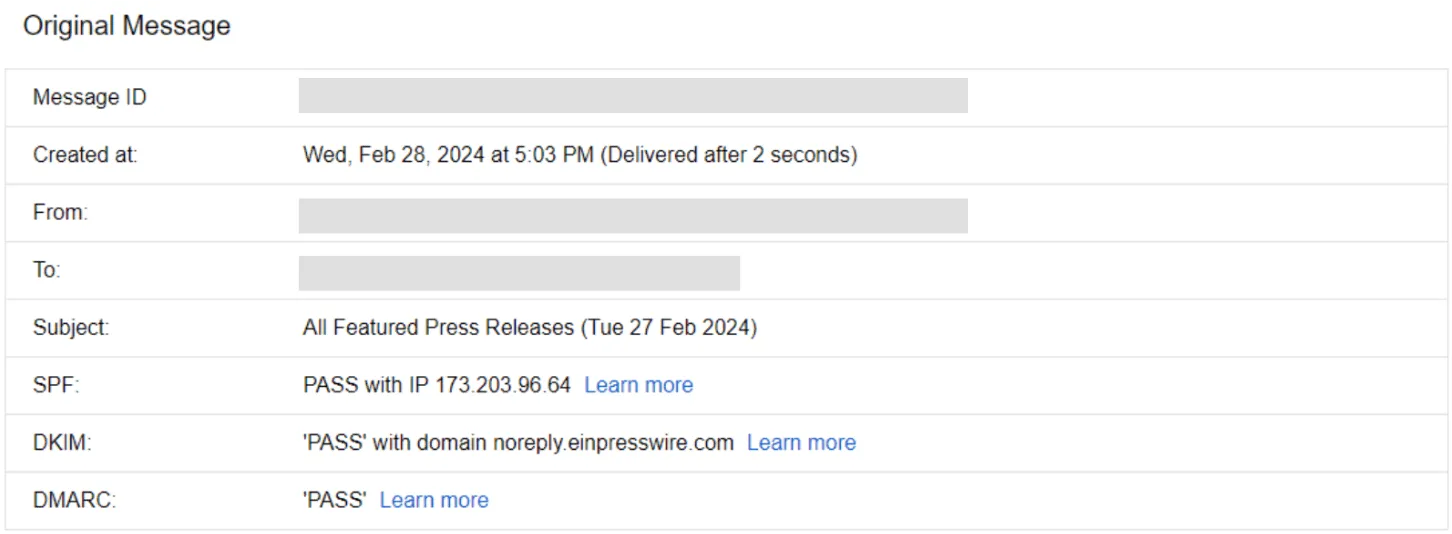Click the From: row label
The height and width of the screenshot is (534, 1452).
(x=60, y=213)
